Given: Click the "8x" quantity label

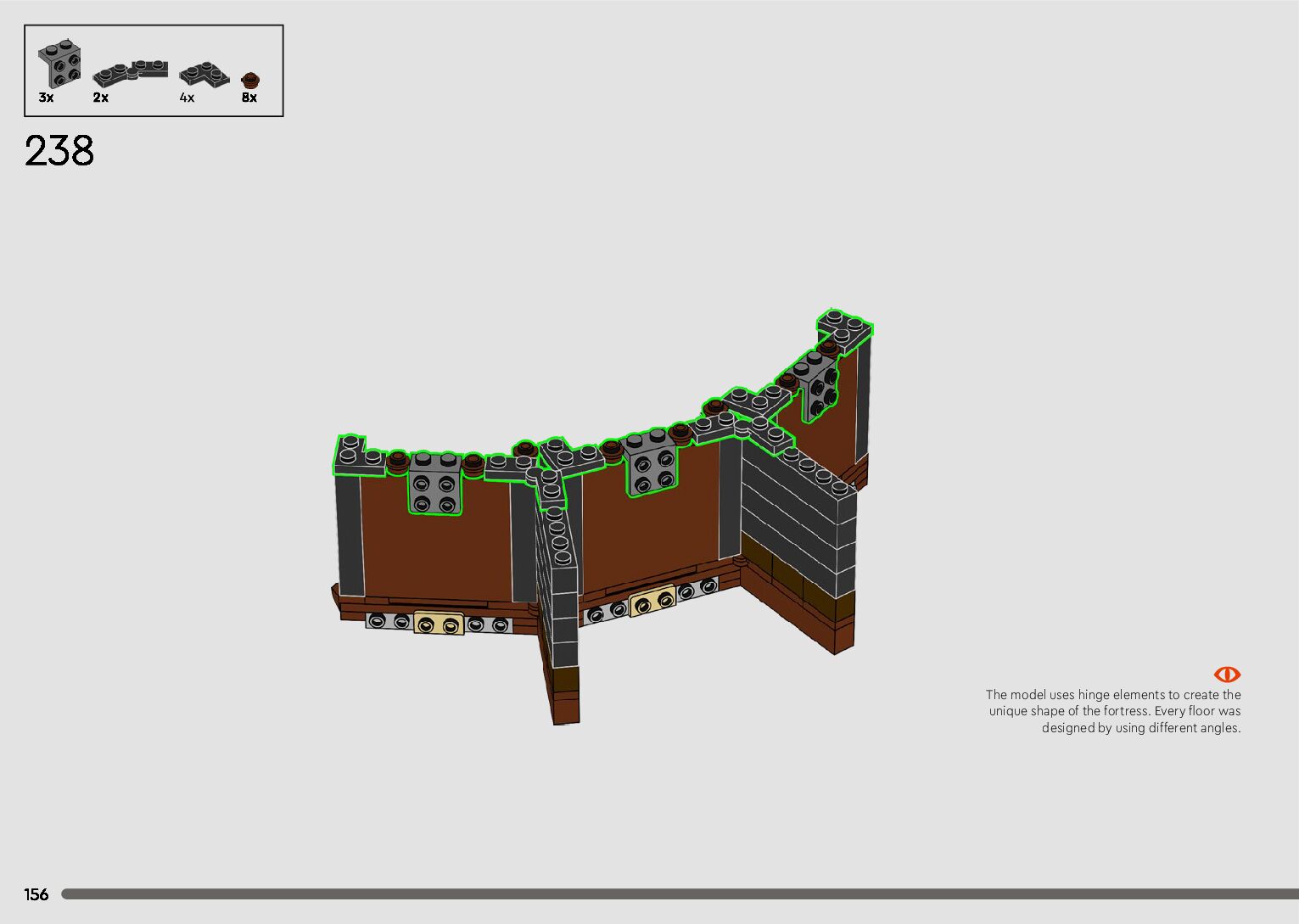Looking at the screenshot, I should 249,98.
